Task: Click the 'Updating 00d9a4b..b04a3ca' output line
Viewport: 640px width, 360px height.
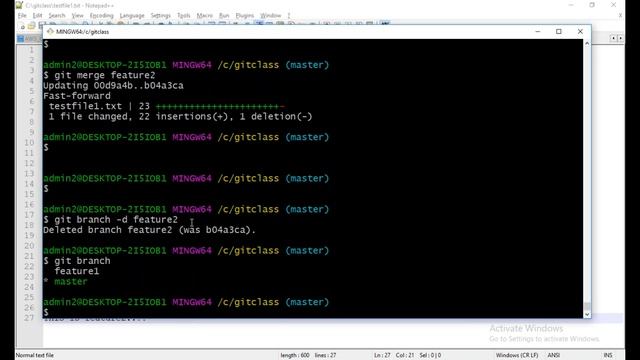Action: point(113,86)
